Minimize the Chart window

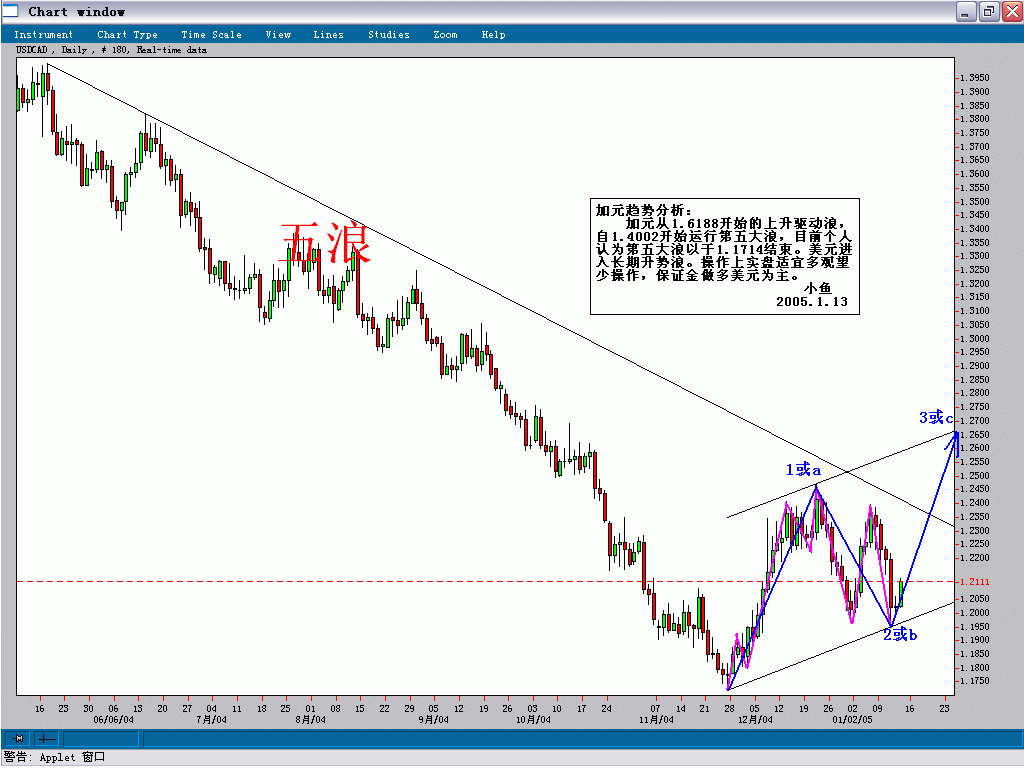(x=966, y=12)
